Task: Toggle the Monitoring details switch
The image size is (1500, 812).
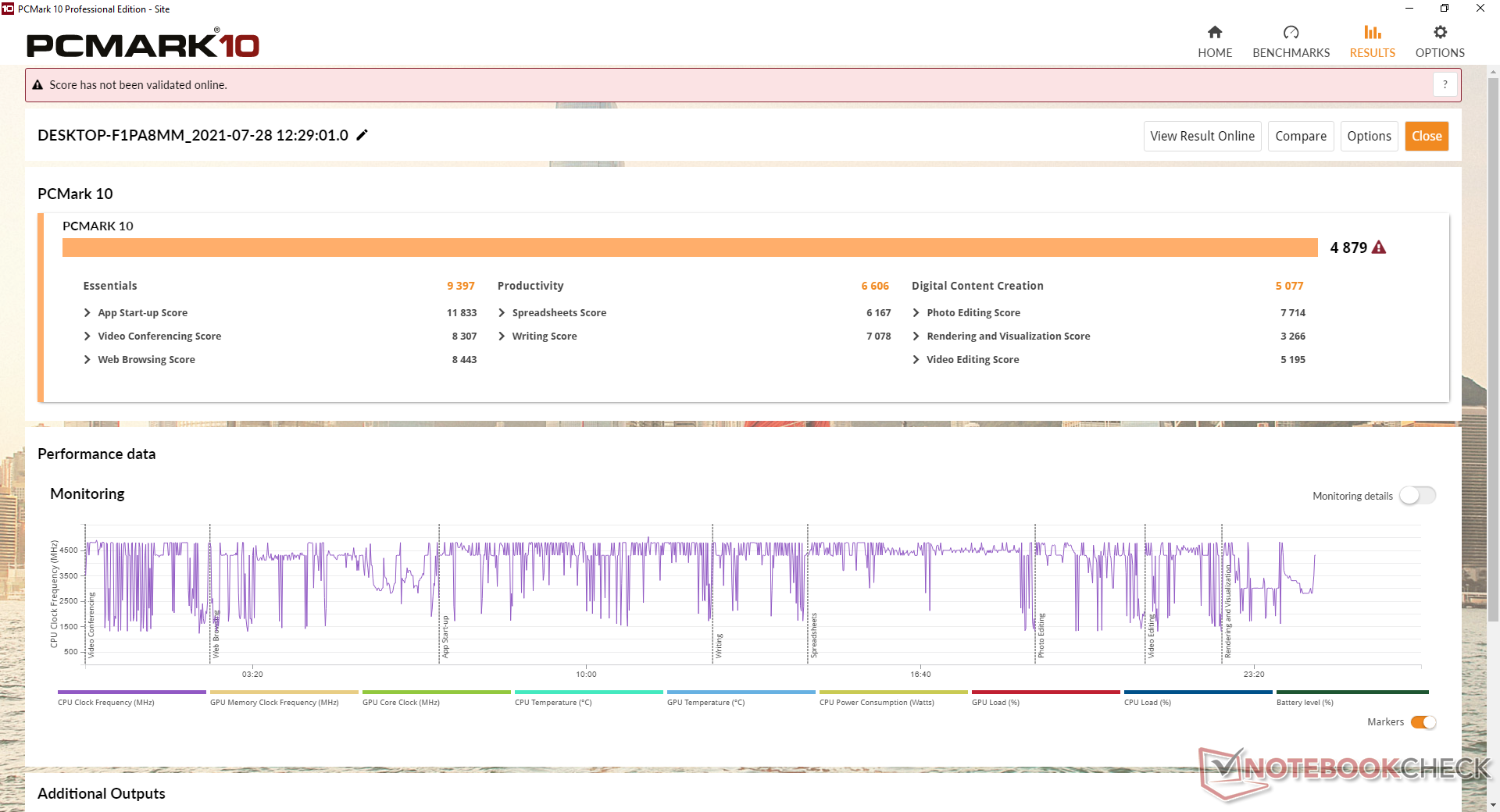Action: click(1418, 496)
